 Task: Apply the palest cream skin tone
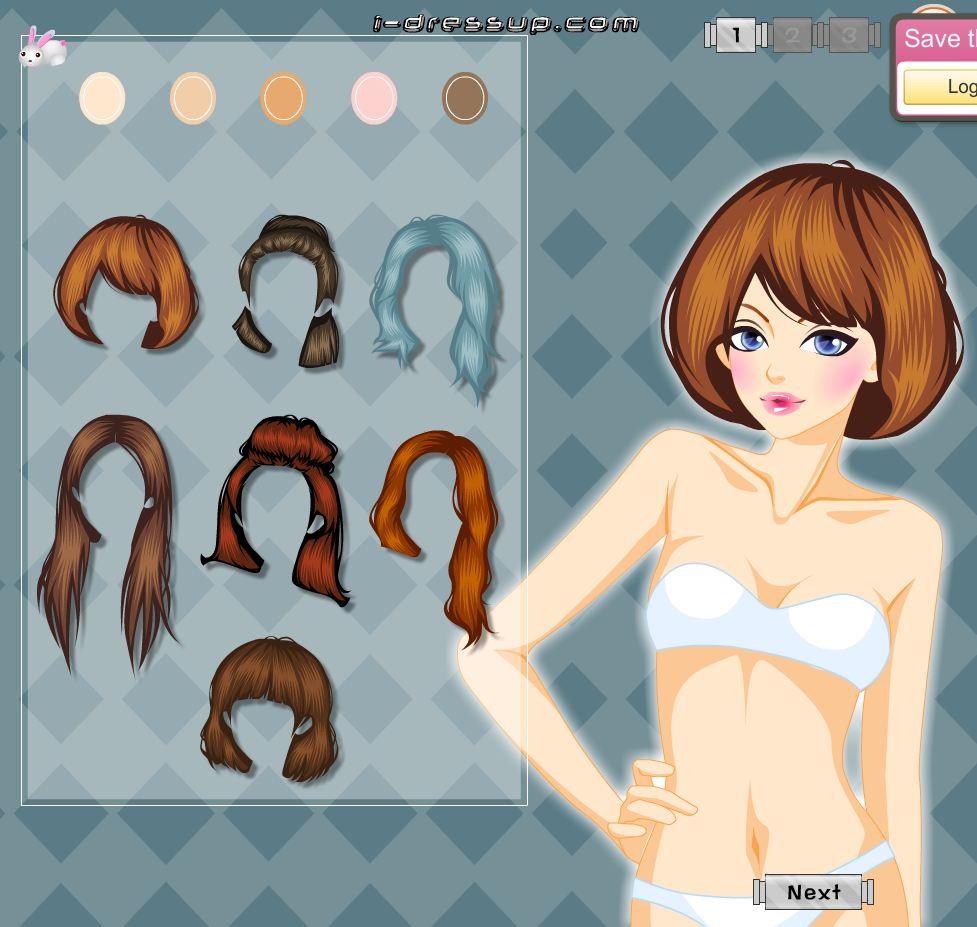click(x=102, y=98)
